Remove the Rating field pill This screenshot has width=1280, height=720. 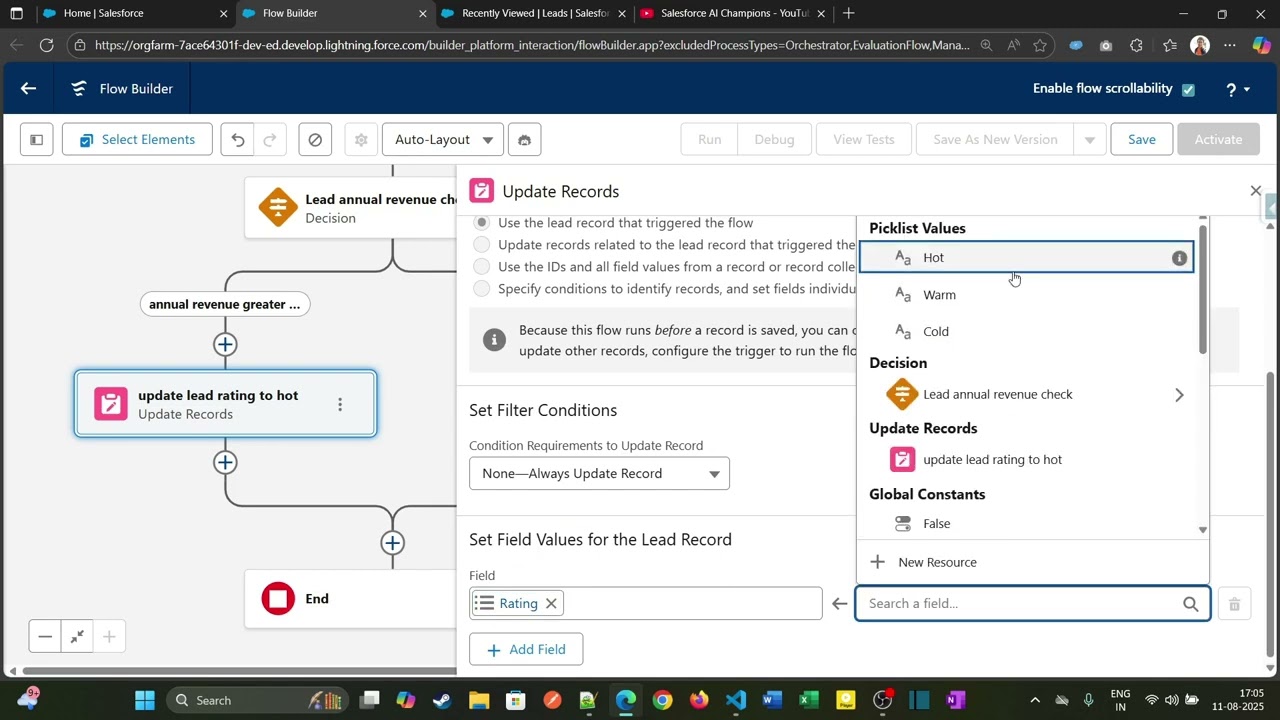[x=551, y=604]
